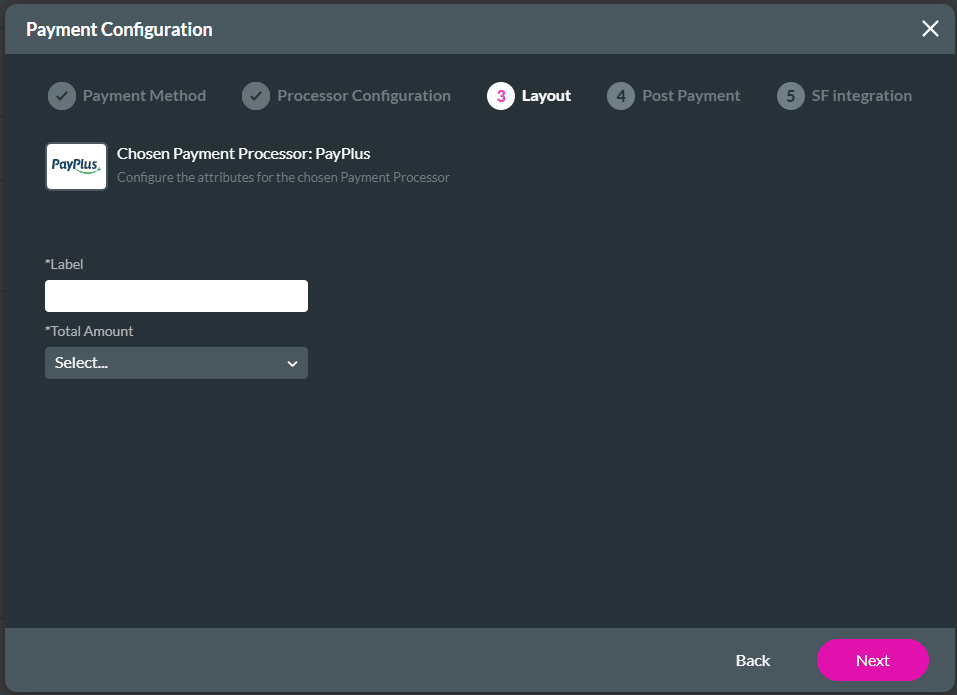Viewport: 957px width, 695px height.
Task: Switch to the Layout step
Action: [x=545, y=95]
